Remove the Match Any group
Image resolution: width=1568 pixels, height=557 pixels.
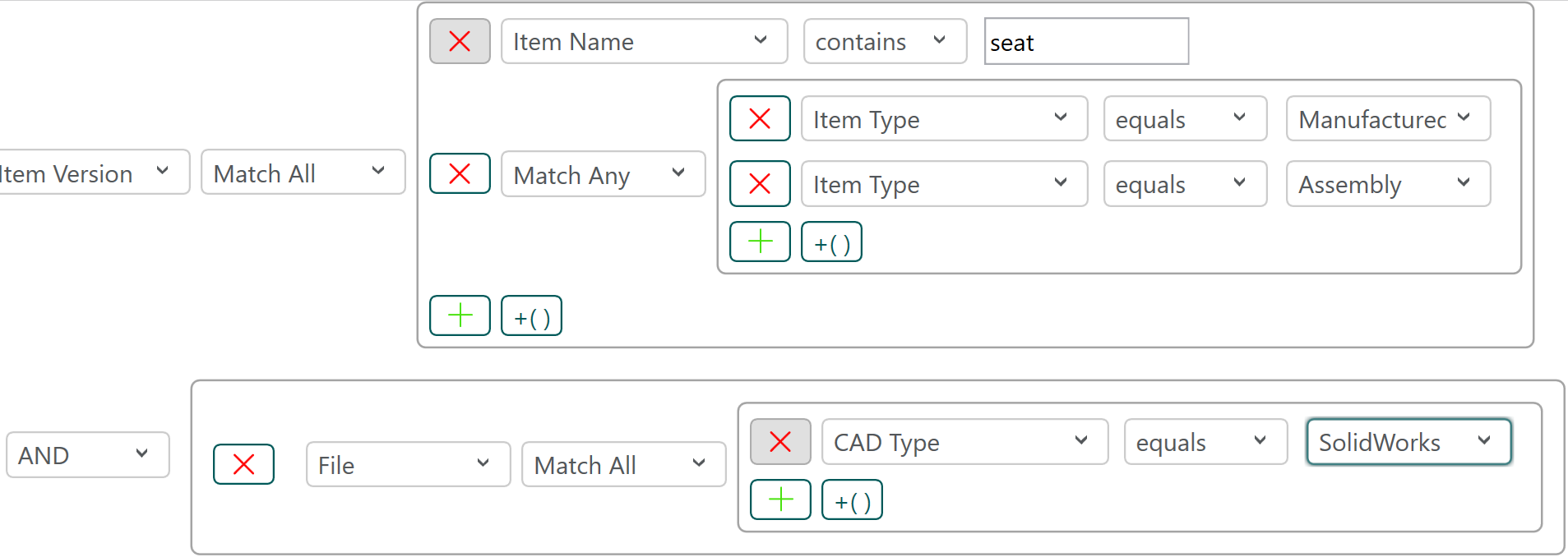[460, 173]
